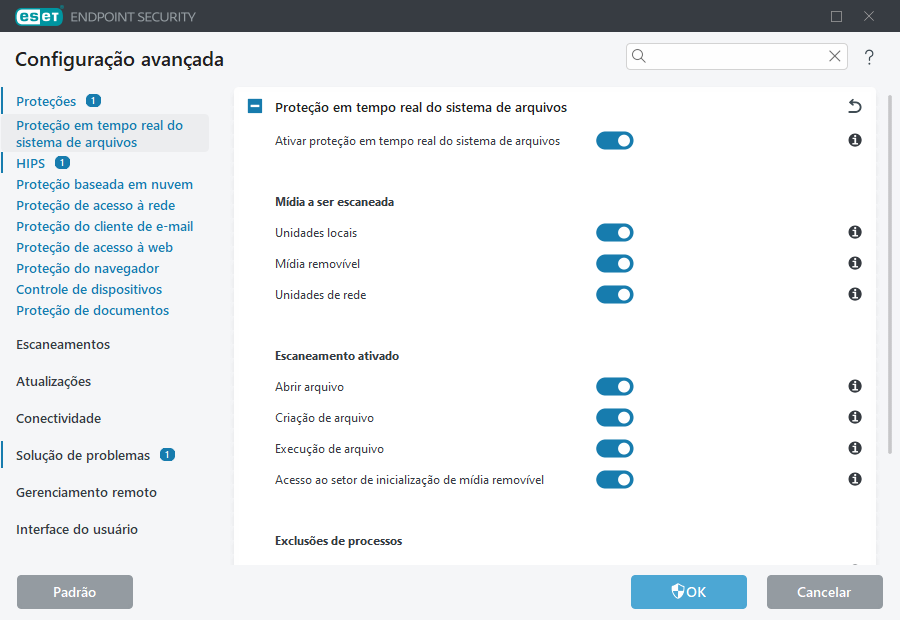Click the magnifier icon in the search bar
Viewport: 900px width, 620px height.
[639, 56]
